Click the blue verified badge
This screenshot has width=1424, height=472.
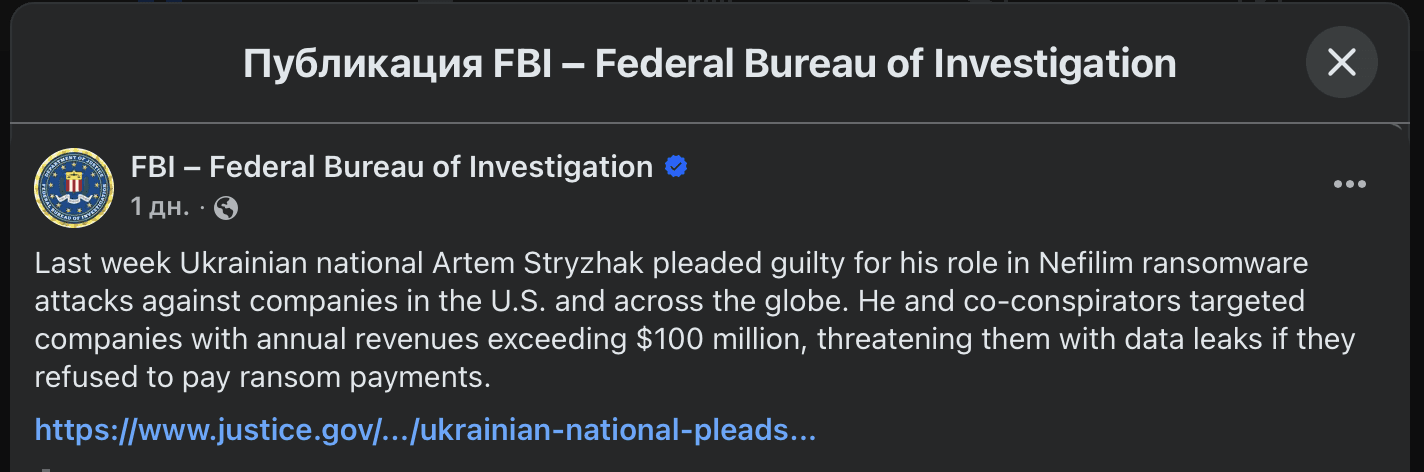pos(676,167)
